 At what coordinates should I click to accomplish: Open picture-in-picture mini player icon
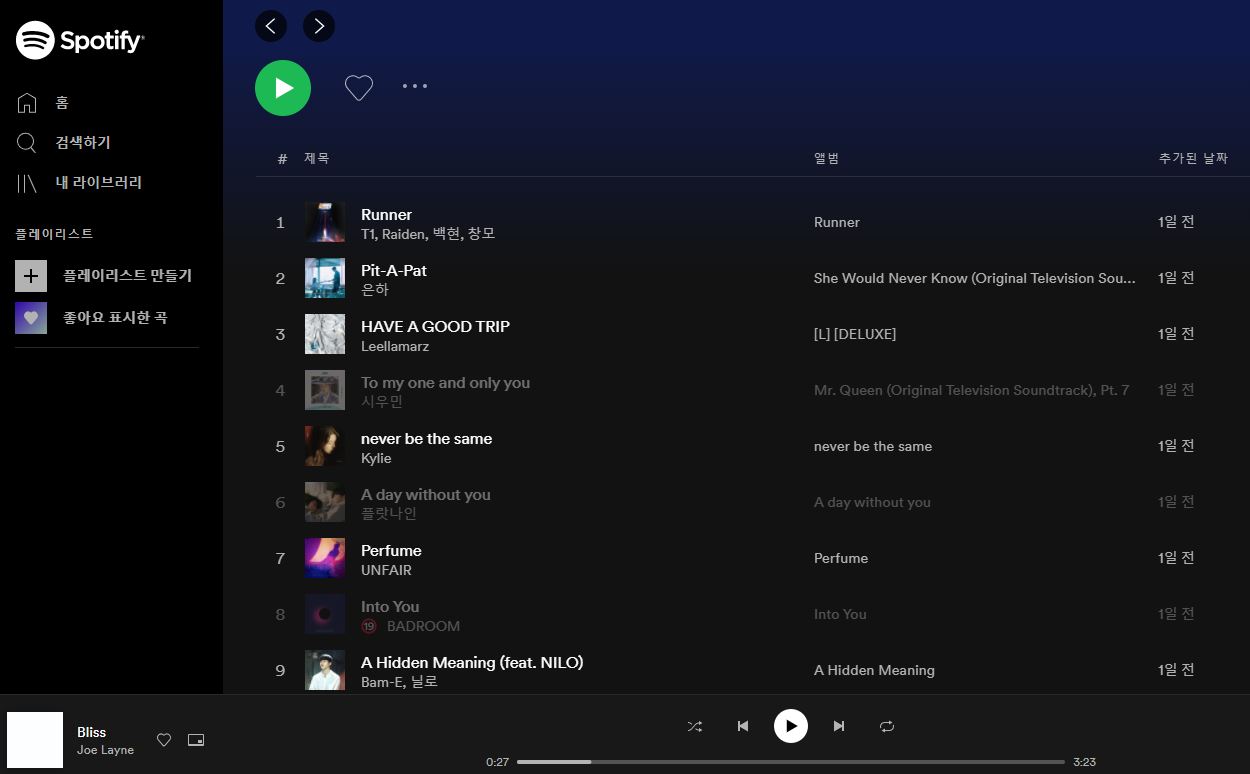tap(196, 740)
